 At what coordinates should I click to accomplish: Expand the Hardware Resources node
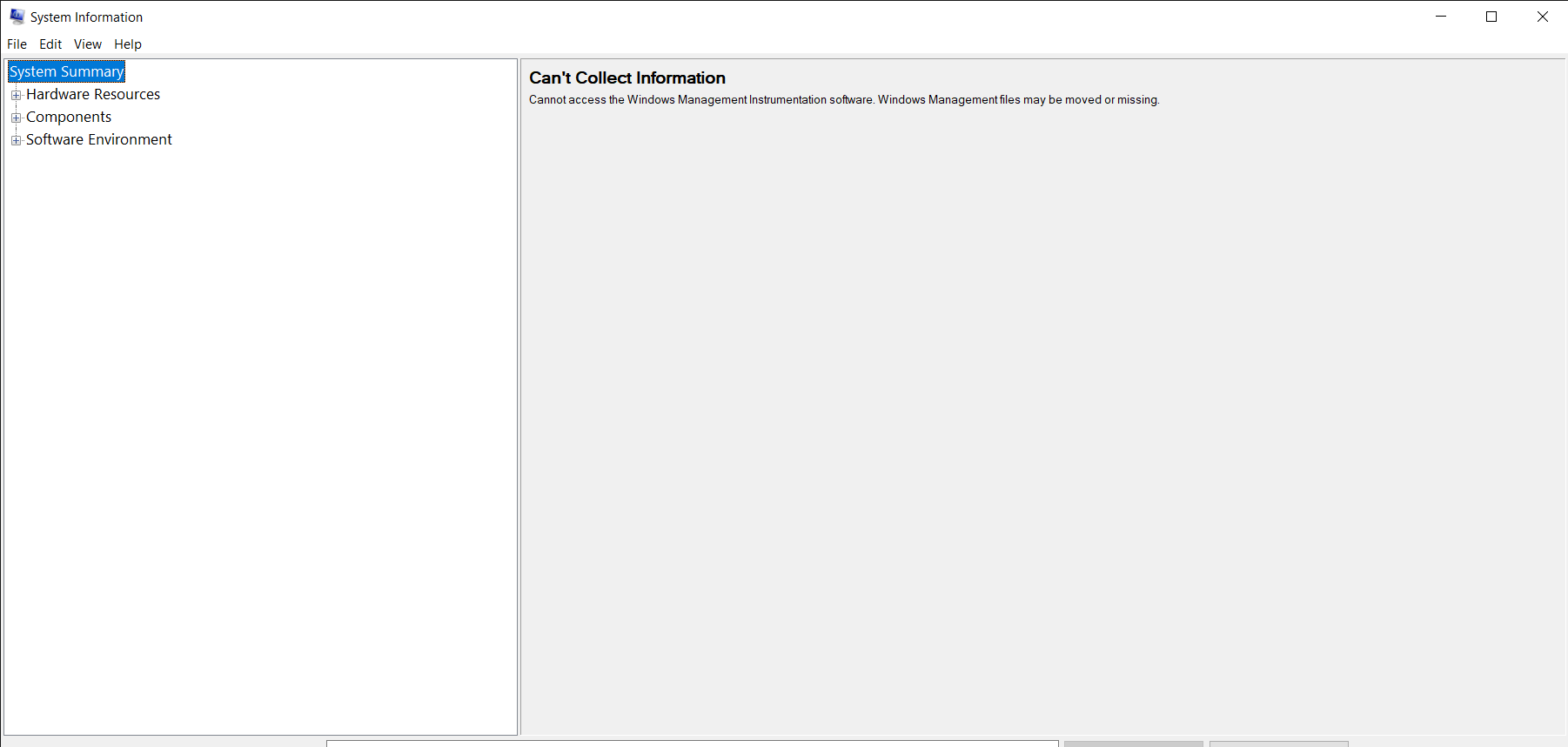tap(16, 95)
